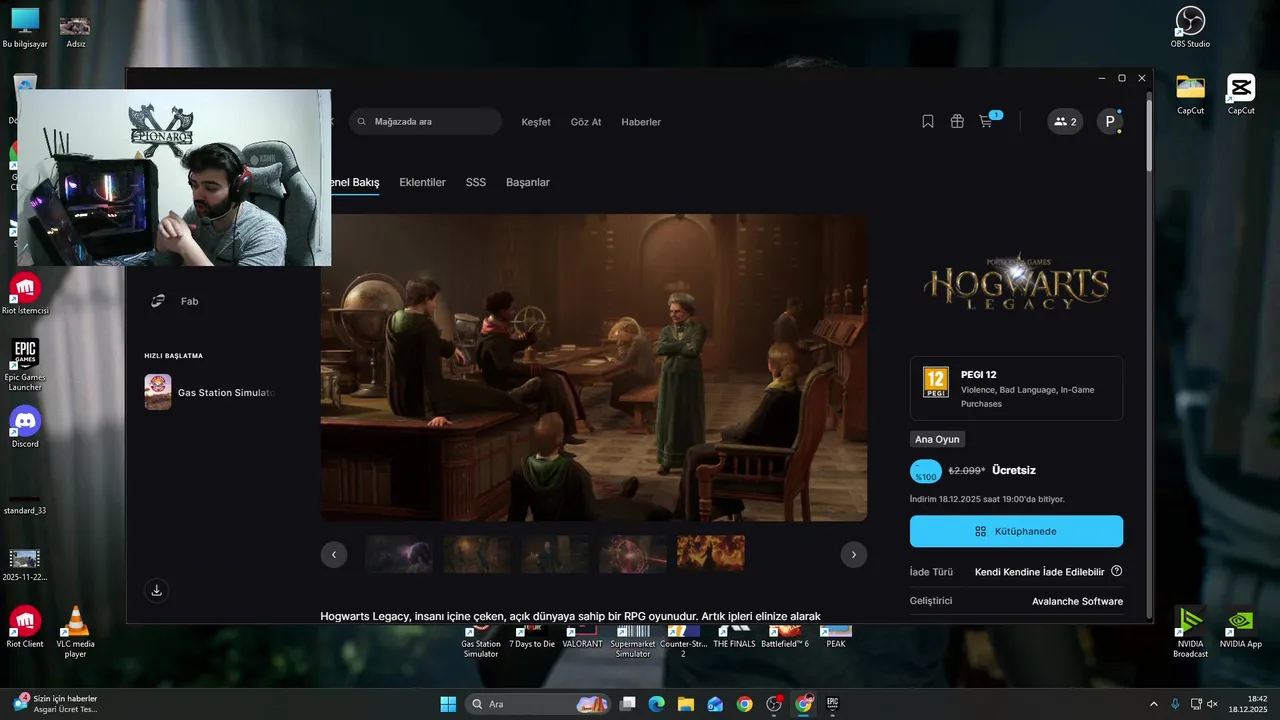This screenshot has height=720, width=1280.
Task: Open Microsoft Edge from taskbar
Action: 656,704
